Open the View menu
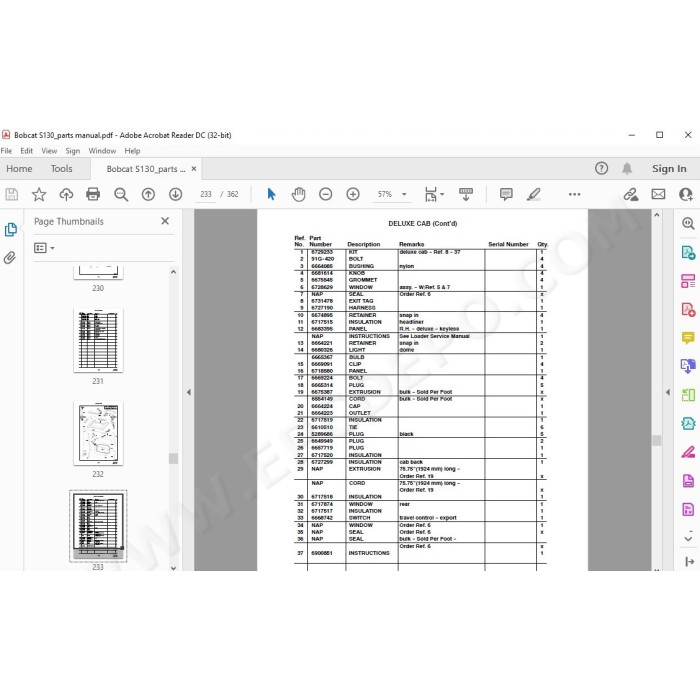 (x=49, y=151)
